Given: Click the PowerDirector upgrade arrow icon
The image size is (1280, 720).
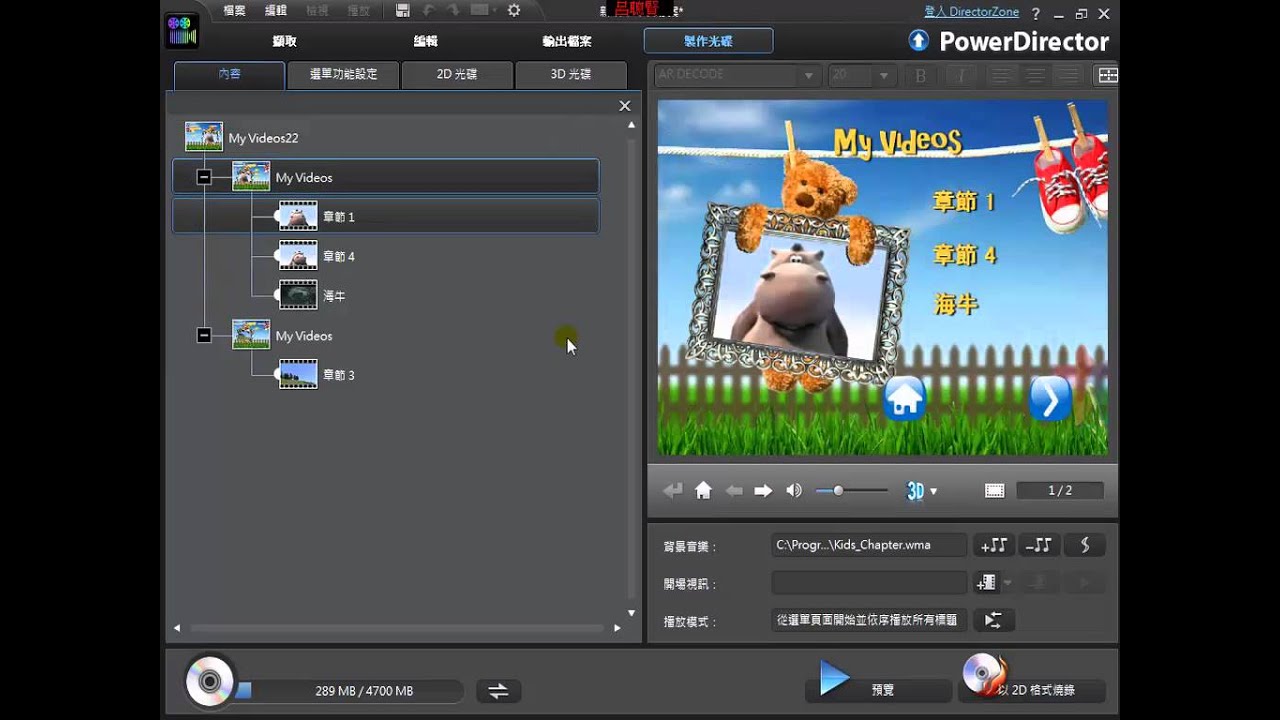Looking at the screenshot, I should point(918,41).
